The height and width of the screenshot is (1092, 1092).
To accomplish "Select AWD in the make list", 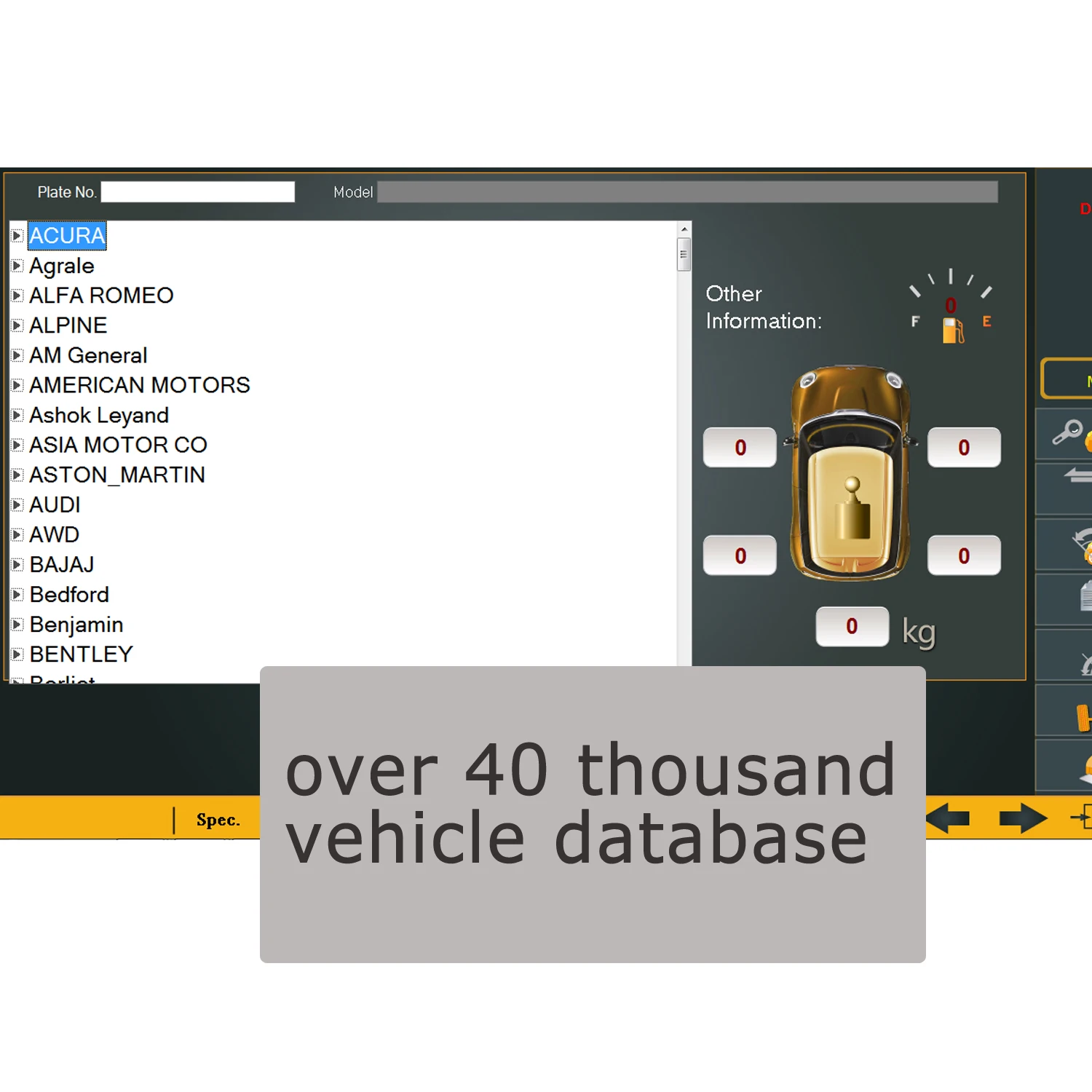I will tap(54, 534).
